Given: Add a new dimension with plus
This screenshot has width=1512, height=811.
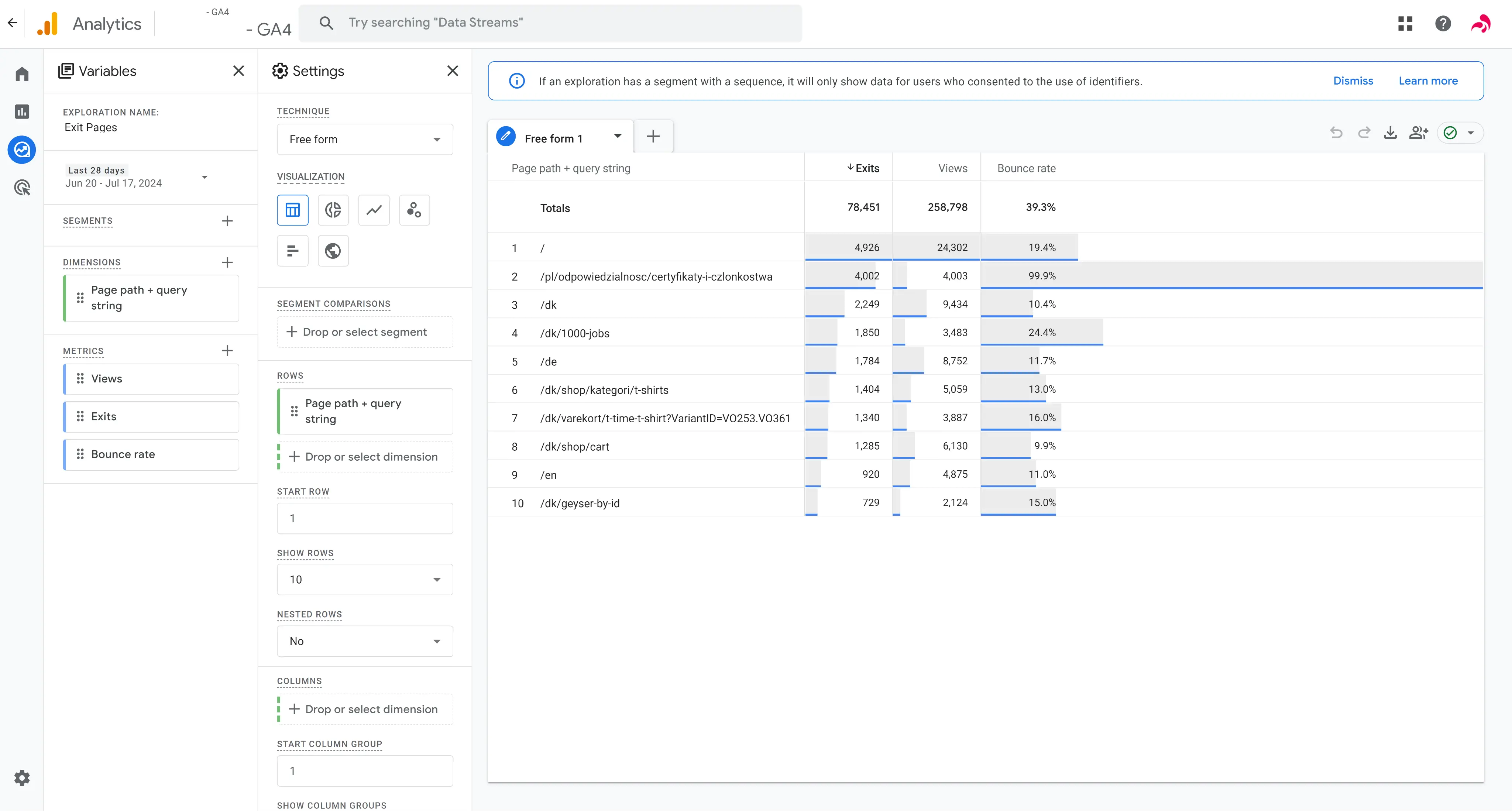Looking at the screenshot, I should pos(227,262).
